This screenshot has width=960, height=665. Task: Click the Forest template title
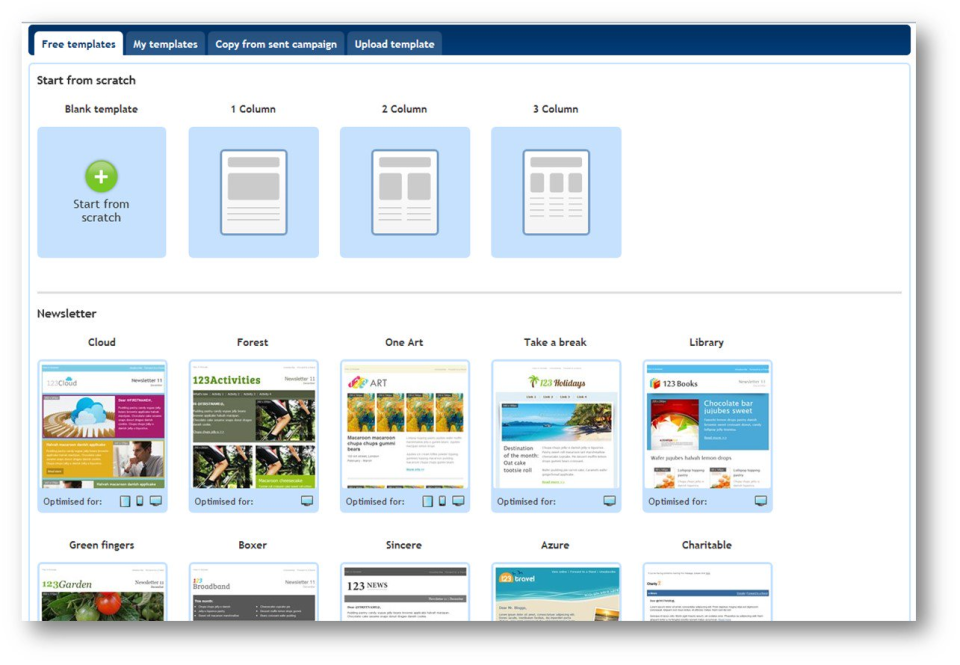tap(252, 342)
